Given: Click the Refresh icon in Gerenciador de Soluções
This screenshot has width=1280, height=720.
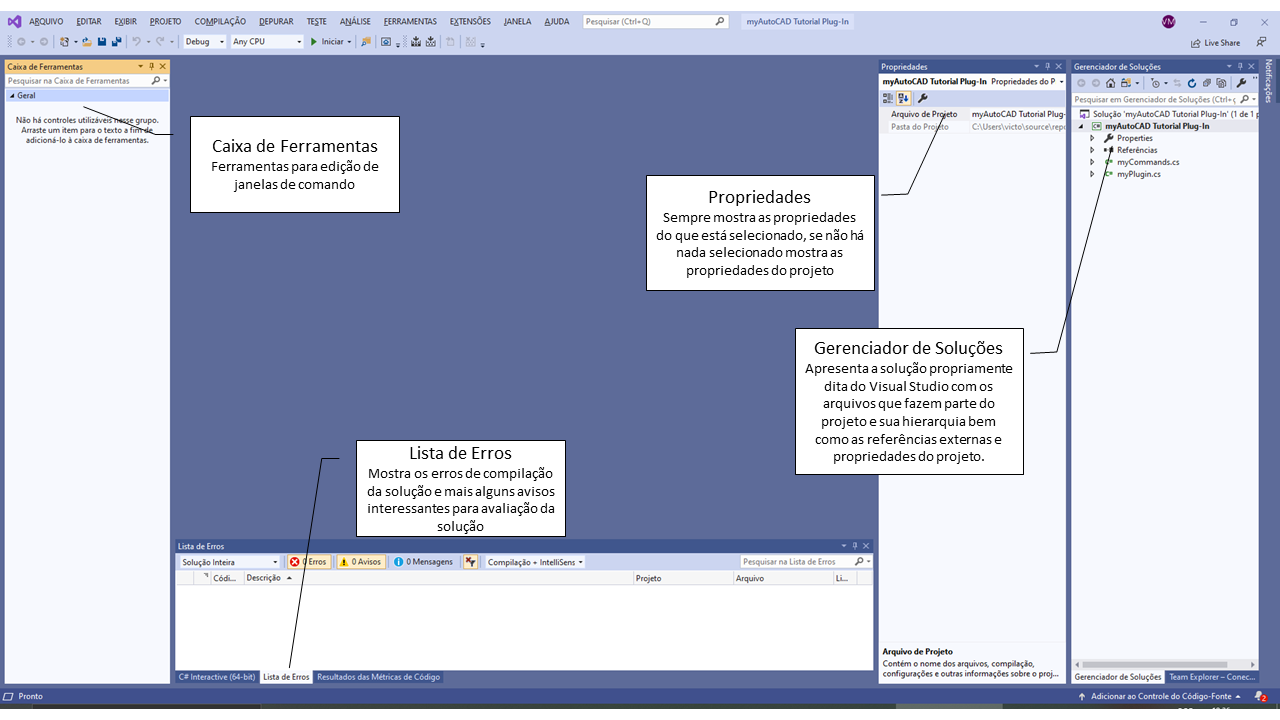Looking at the screenshot, I should (1192, 83).
